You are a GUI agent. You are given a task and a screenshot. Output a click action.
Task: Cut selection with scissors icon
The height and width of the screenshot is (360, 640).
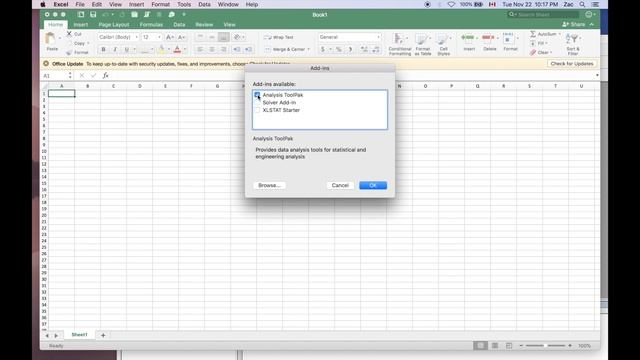pyautogui.click(x=69, y=34)
